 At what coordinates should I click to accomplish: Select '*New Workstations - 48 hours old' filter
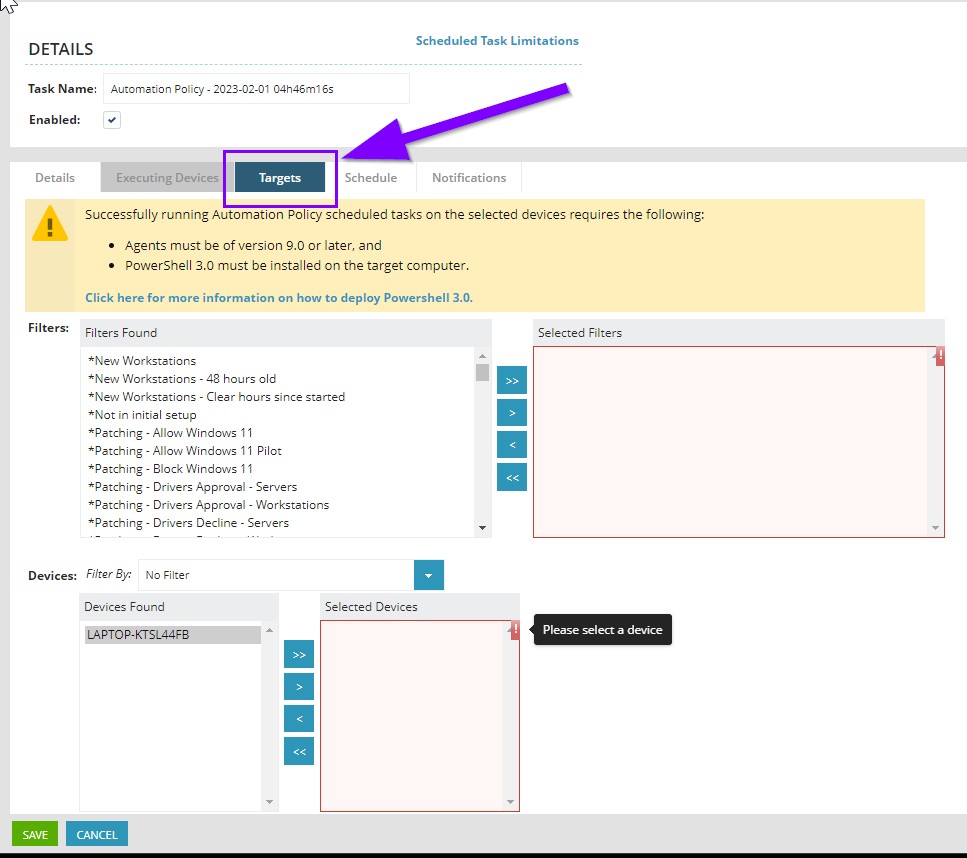[x=182, y=379]
